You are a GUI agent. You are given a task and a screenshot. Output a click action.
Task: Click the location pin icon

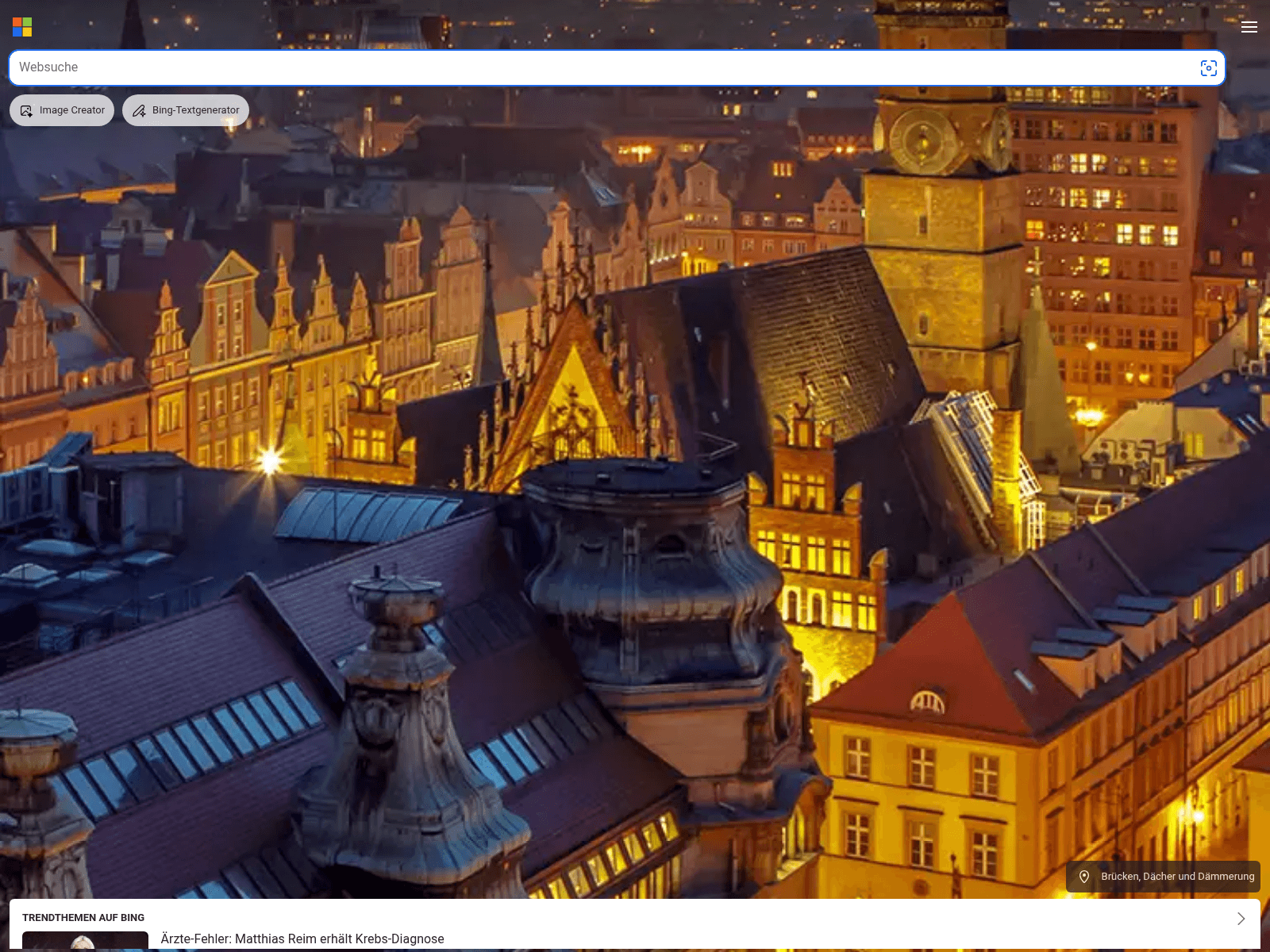click(1083, 877)
